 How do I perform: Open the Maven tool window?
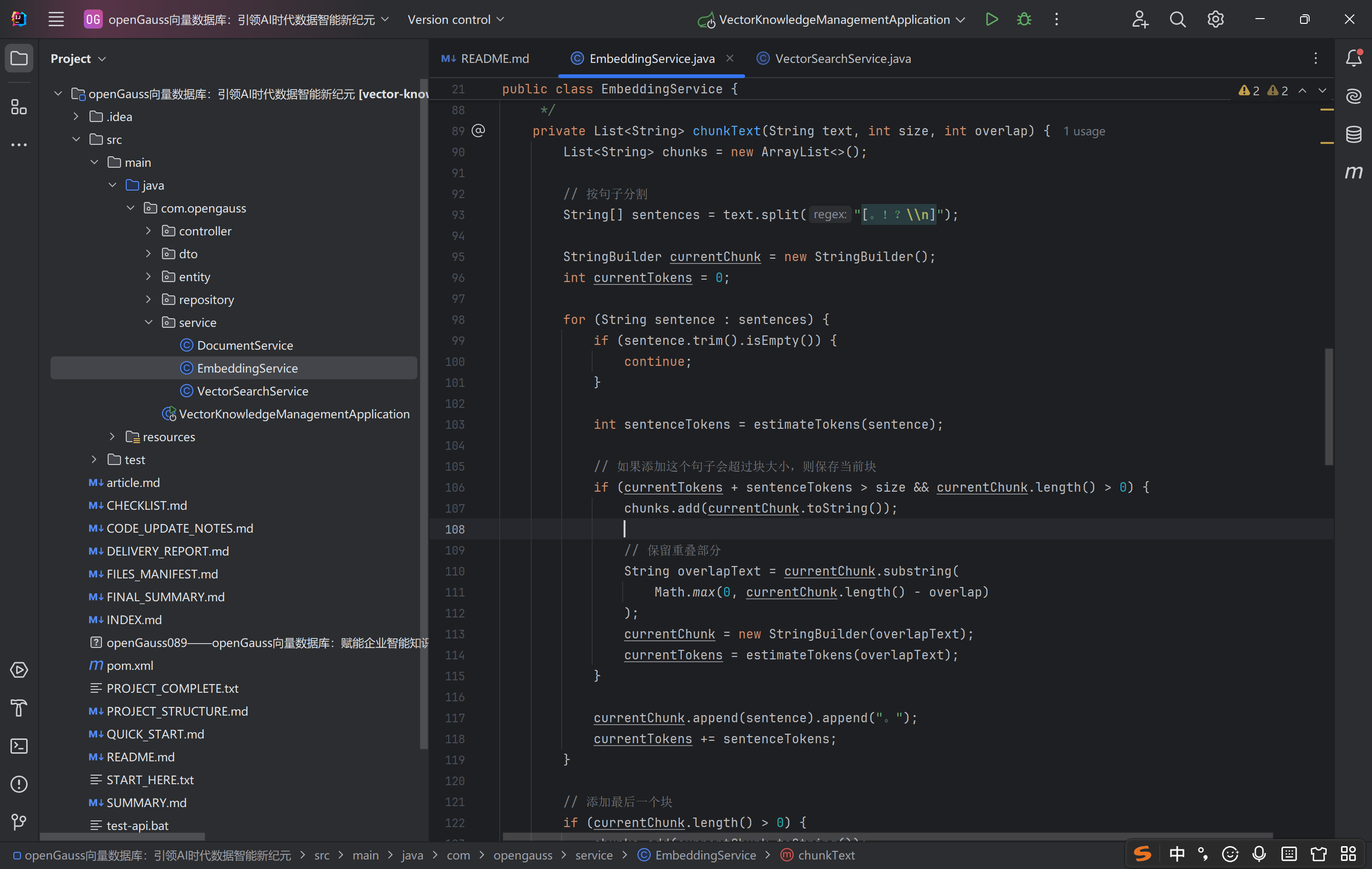coord(1353,172)
